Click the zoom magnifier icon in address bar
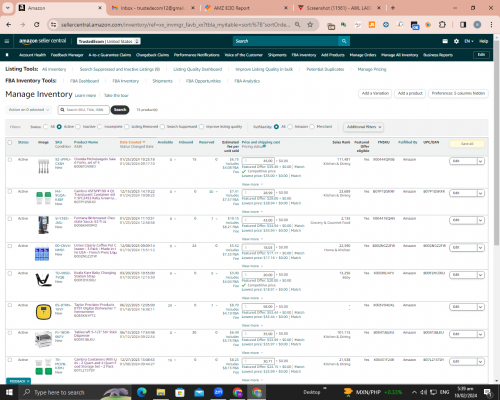The width and height of the screenshot is (500, 400). tap(297, 25)
